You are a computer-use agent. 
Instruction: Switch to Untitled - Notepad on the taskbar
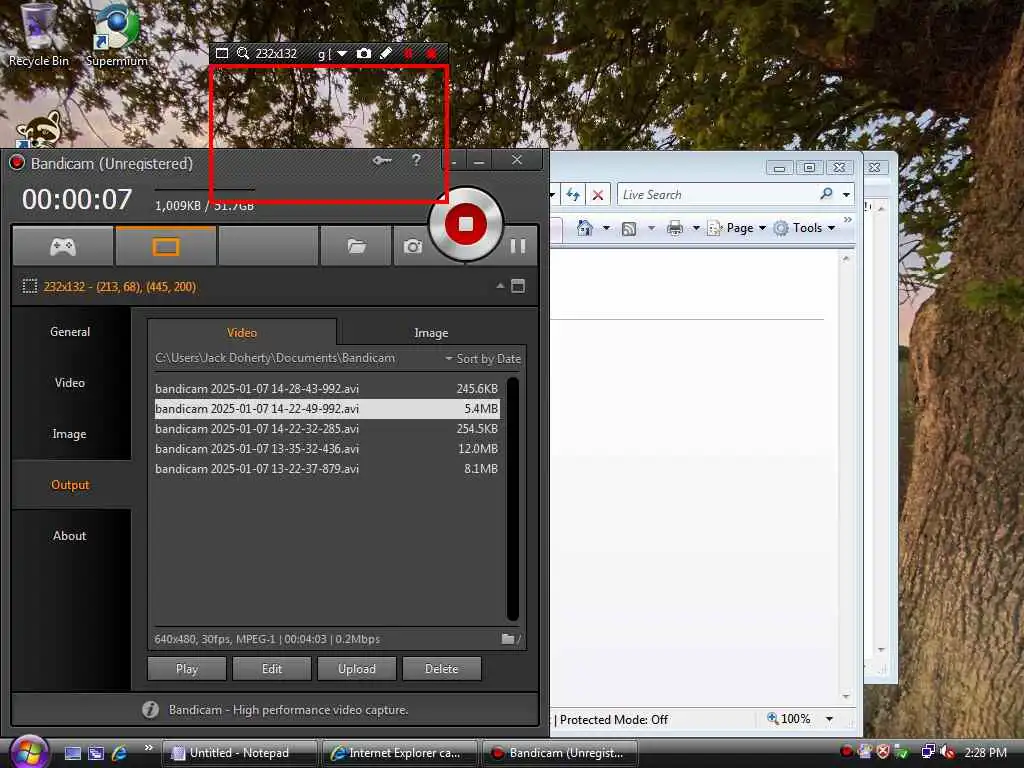click(x=239, y=753)
